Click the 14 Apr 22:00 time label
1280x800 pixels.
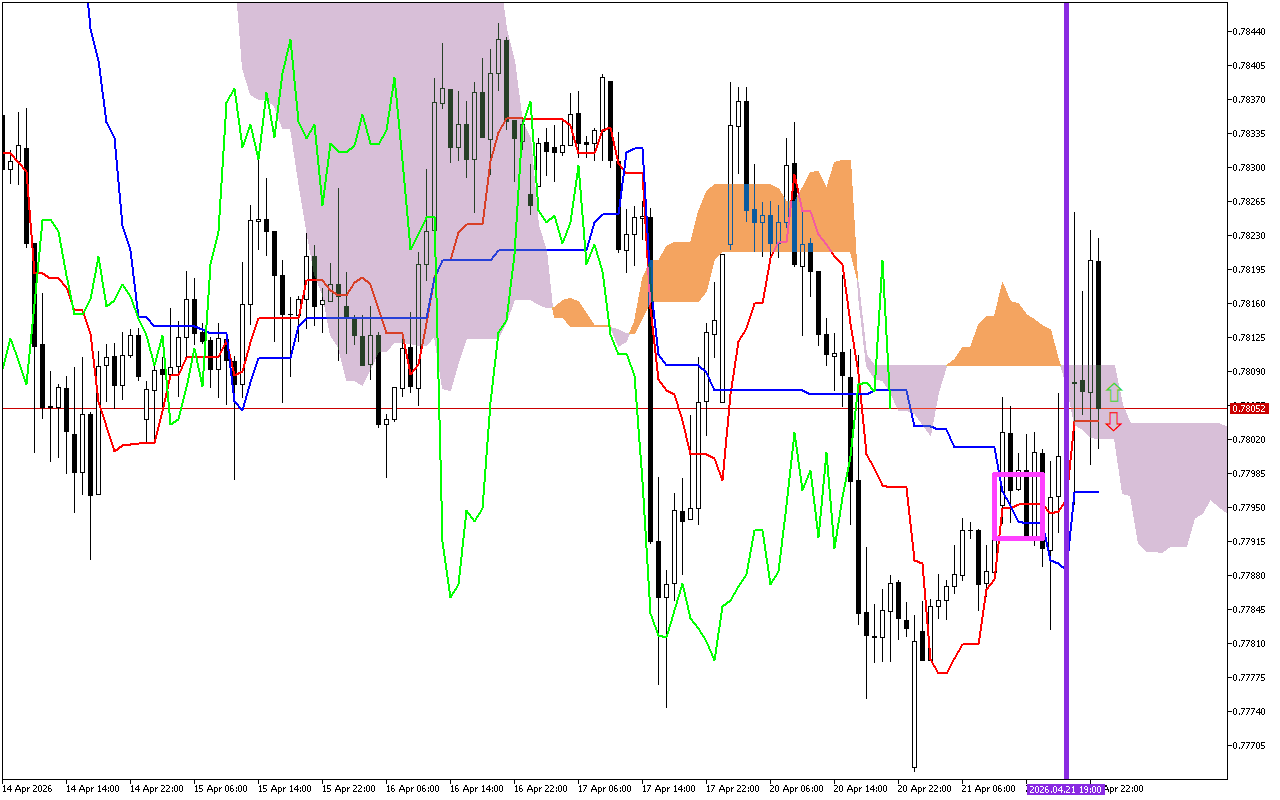pyautogui.click(x=155, y=789)
